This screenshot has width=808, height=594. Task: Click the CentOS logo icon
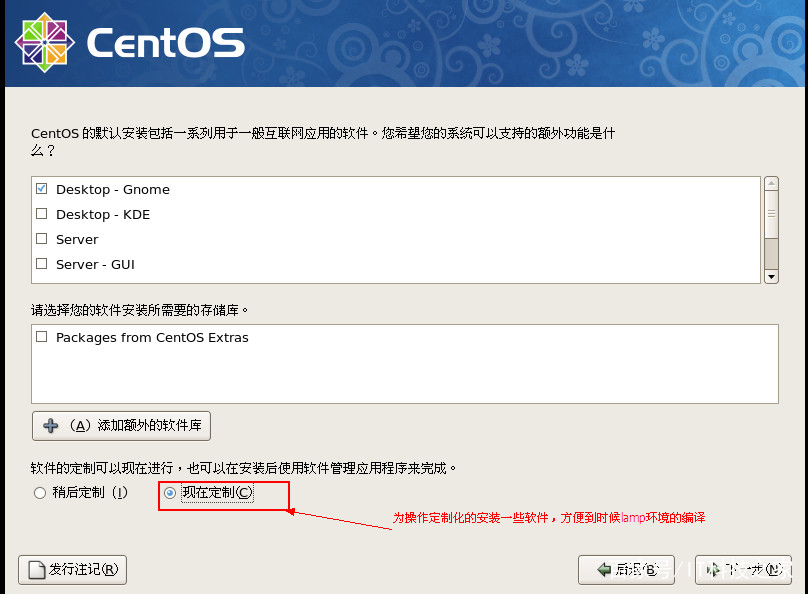[45, 42]
